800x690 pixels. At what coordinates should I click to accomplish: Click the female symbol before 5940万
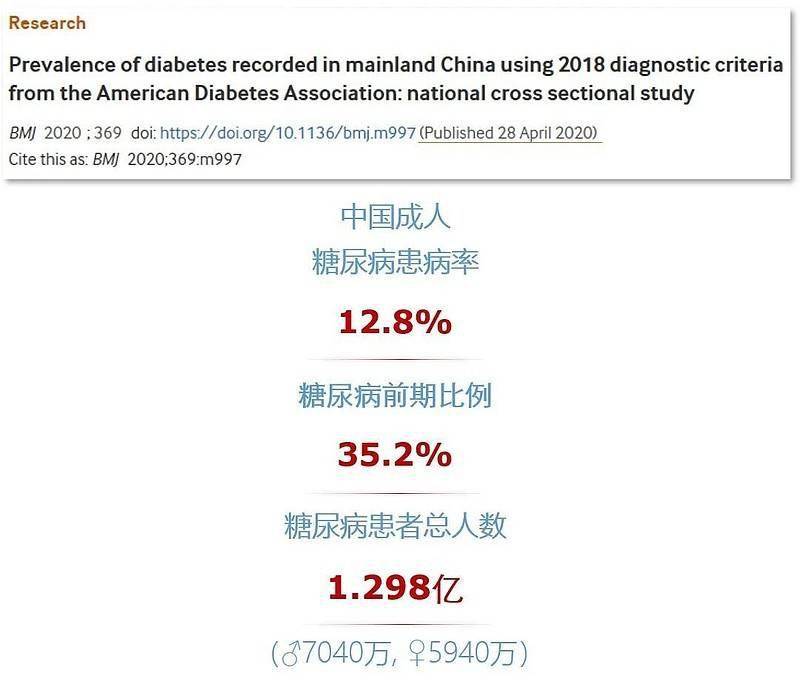click(417, 654)
